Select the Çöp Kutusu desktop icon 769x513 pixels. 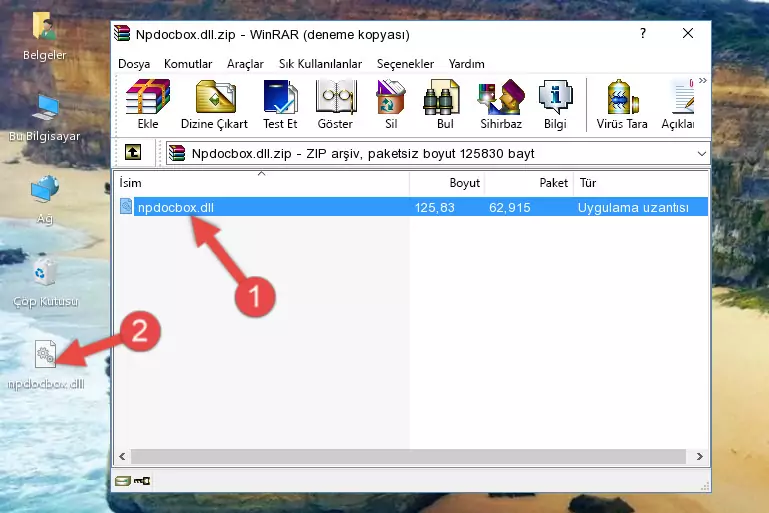pyautogui.click(x=45, y=283)
